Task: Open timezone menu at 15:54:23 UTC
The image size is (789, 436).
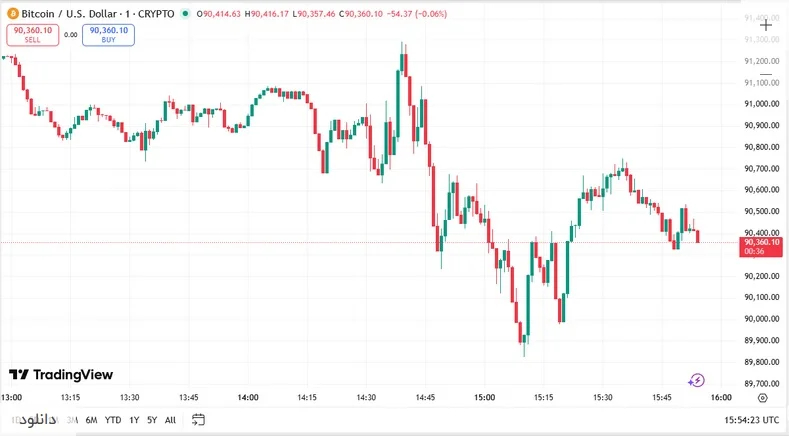Action: pos(752,420)
